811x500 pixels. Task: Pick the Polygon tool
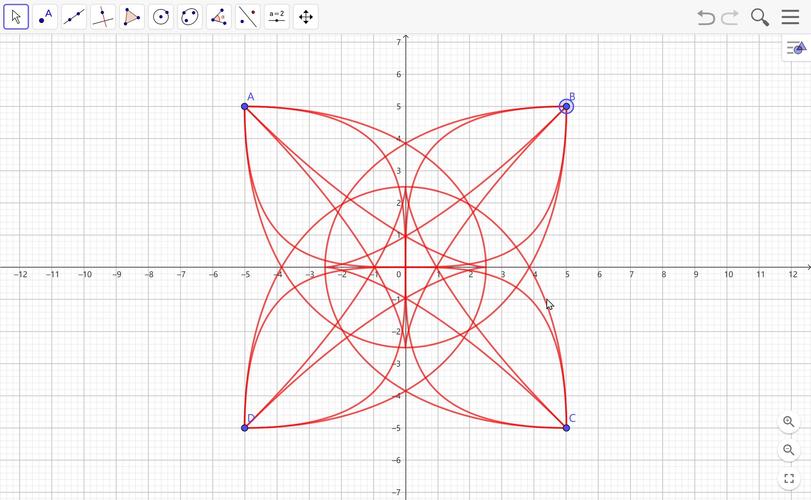click(x=132, y=17)
